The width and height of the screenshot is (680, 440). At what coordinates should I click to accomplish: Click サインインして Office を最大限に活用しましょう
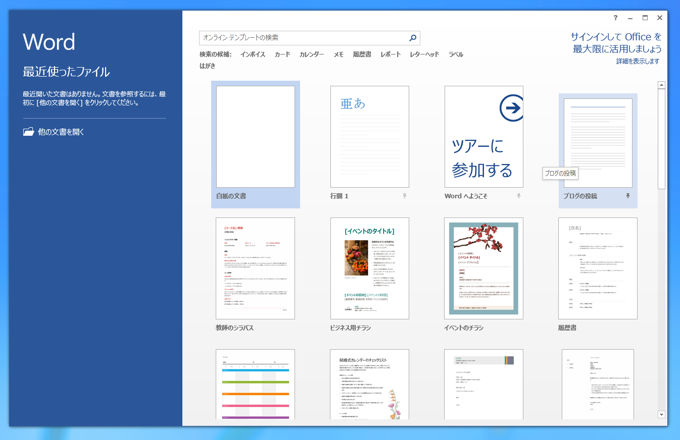click(616, 43)
